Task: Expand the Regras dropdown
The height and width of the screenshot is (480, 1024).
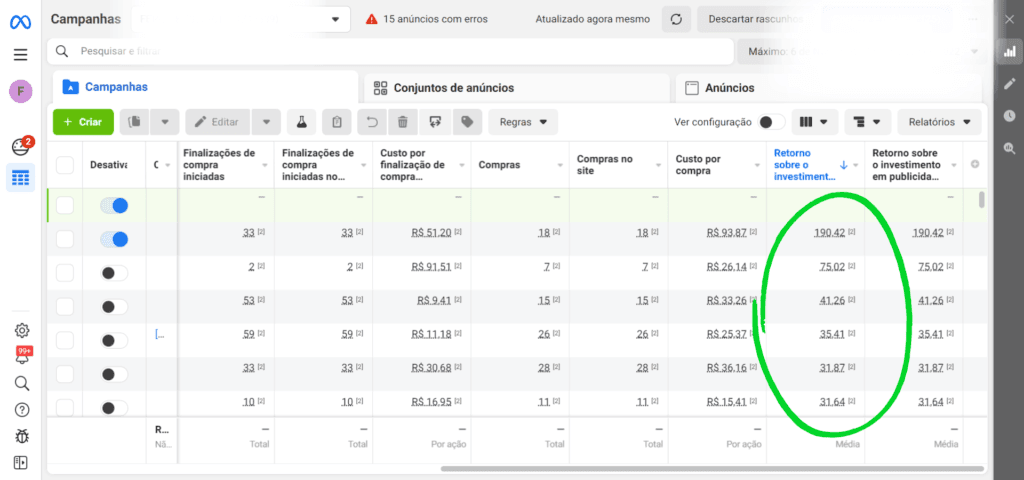Action: point(523,122)
